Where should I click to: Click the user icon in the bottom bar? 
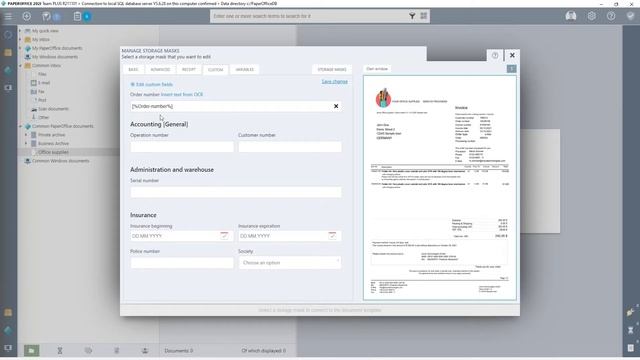tap(145, 351)
